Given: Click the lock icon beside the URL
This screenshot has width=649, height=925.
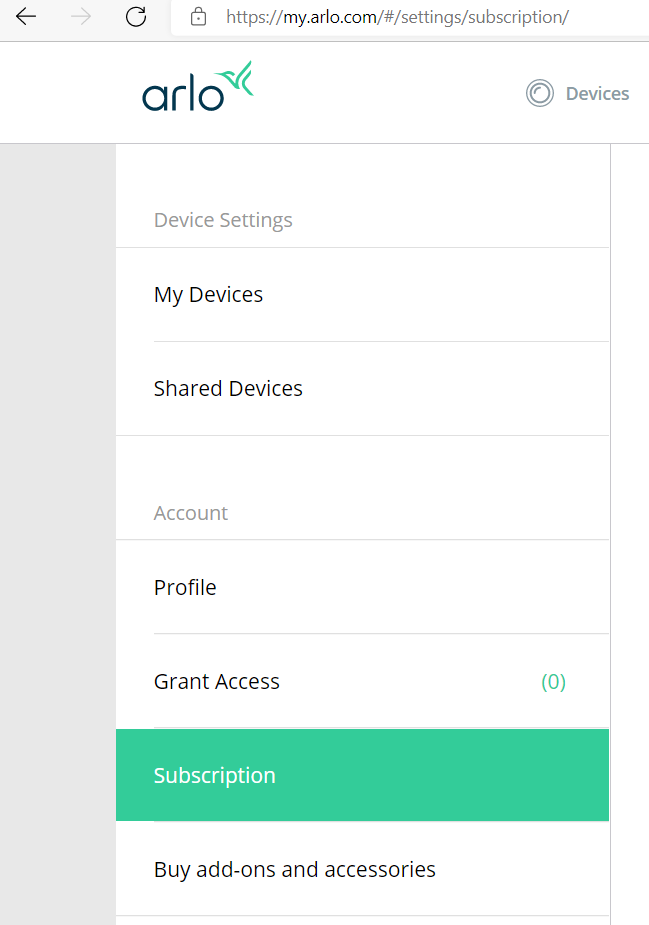Looking at the screenshot, I should click(199, 17).
